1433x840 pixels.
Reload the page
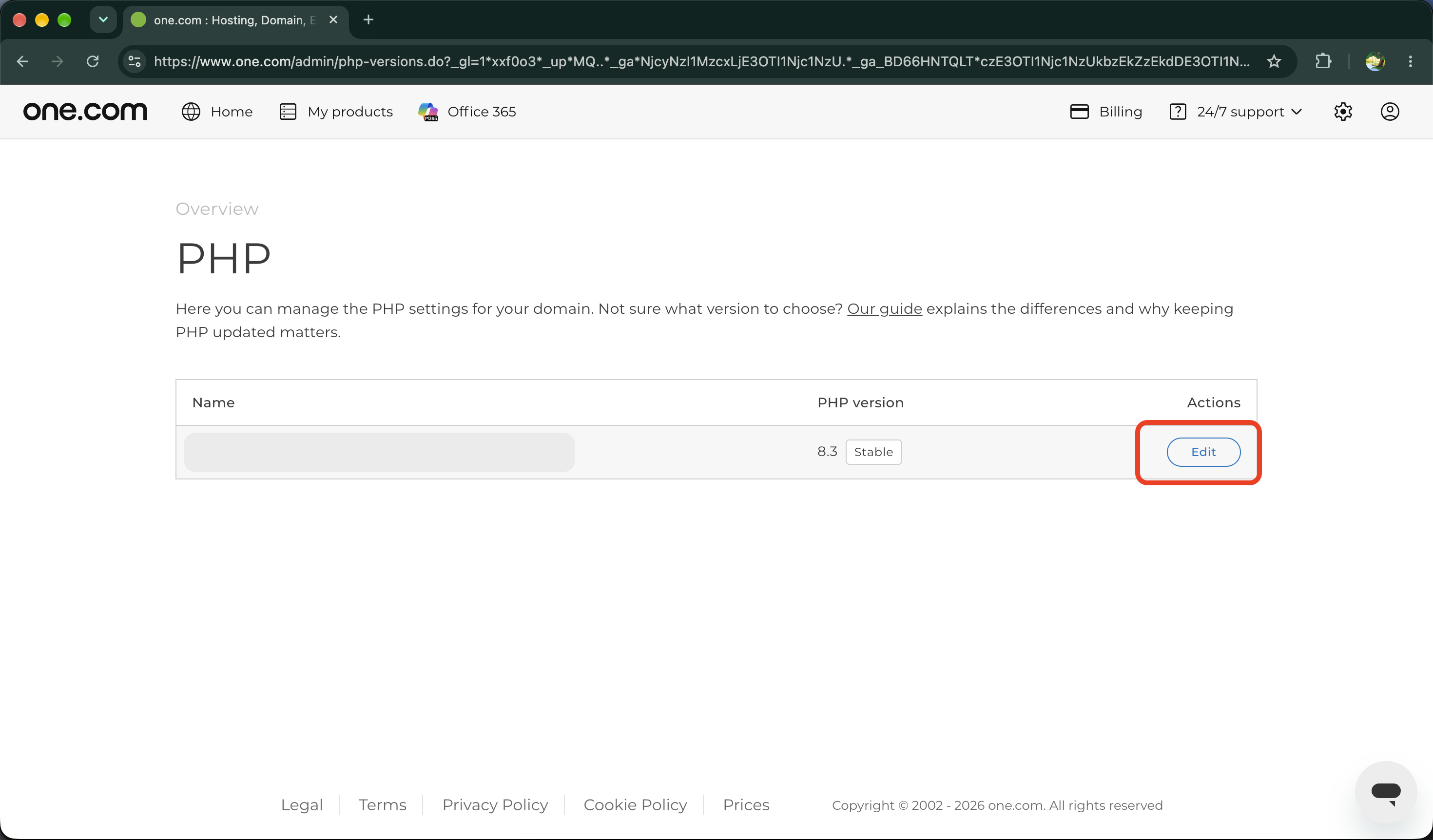coord(93,61)
